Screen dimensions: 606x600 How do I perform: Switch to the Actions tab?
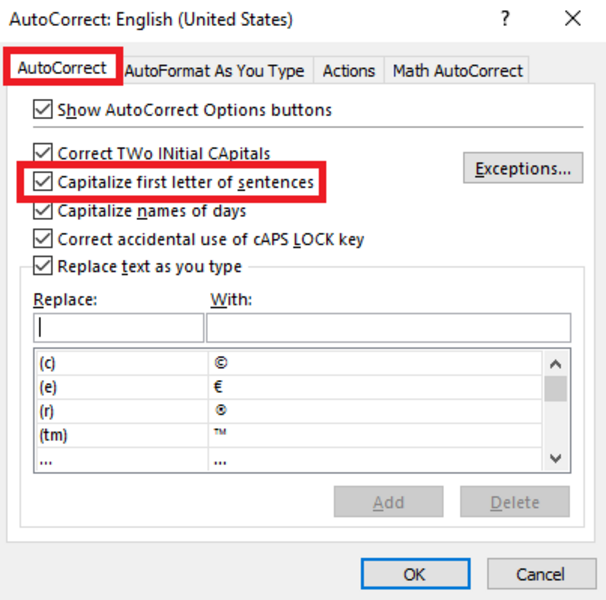[x=348, y=70]
